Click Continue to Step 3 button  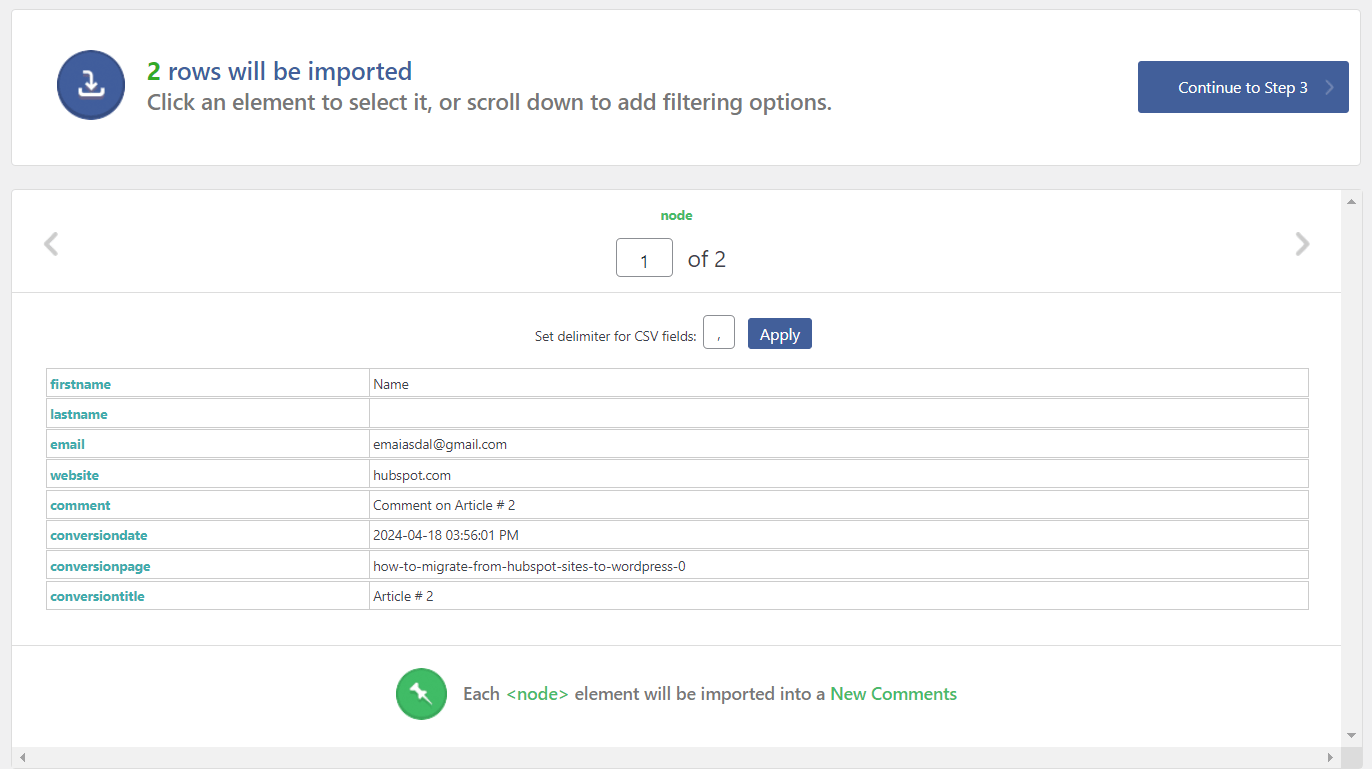[1242, 87]
